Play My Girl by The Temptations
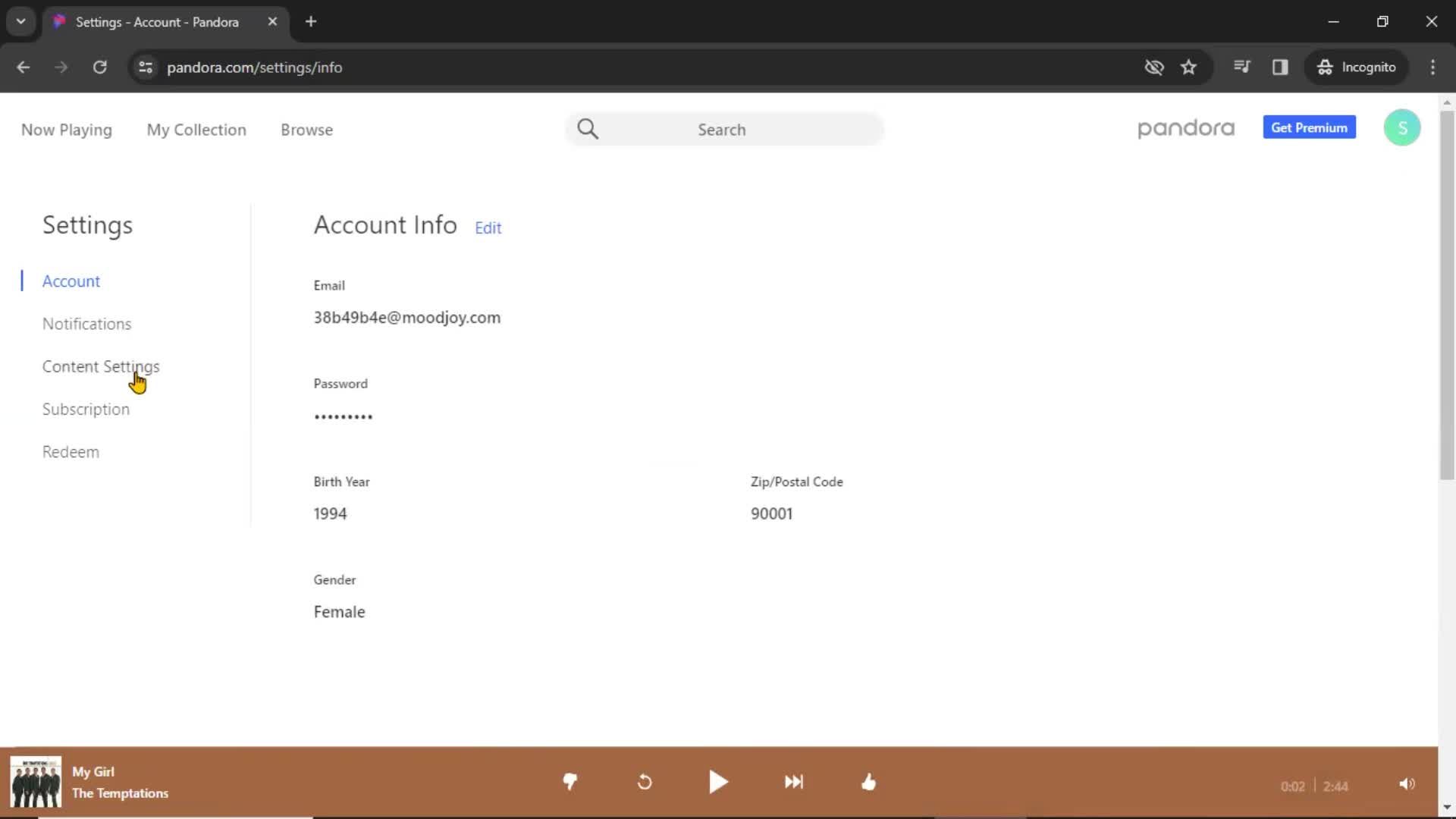 point(718,782)
